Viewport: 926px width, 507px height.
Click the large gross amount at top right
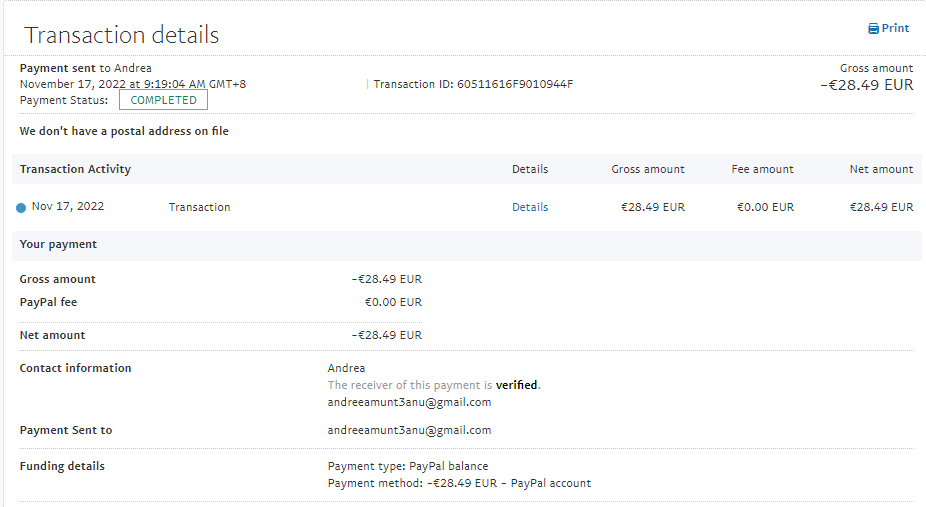pos(866,85)
